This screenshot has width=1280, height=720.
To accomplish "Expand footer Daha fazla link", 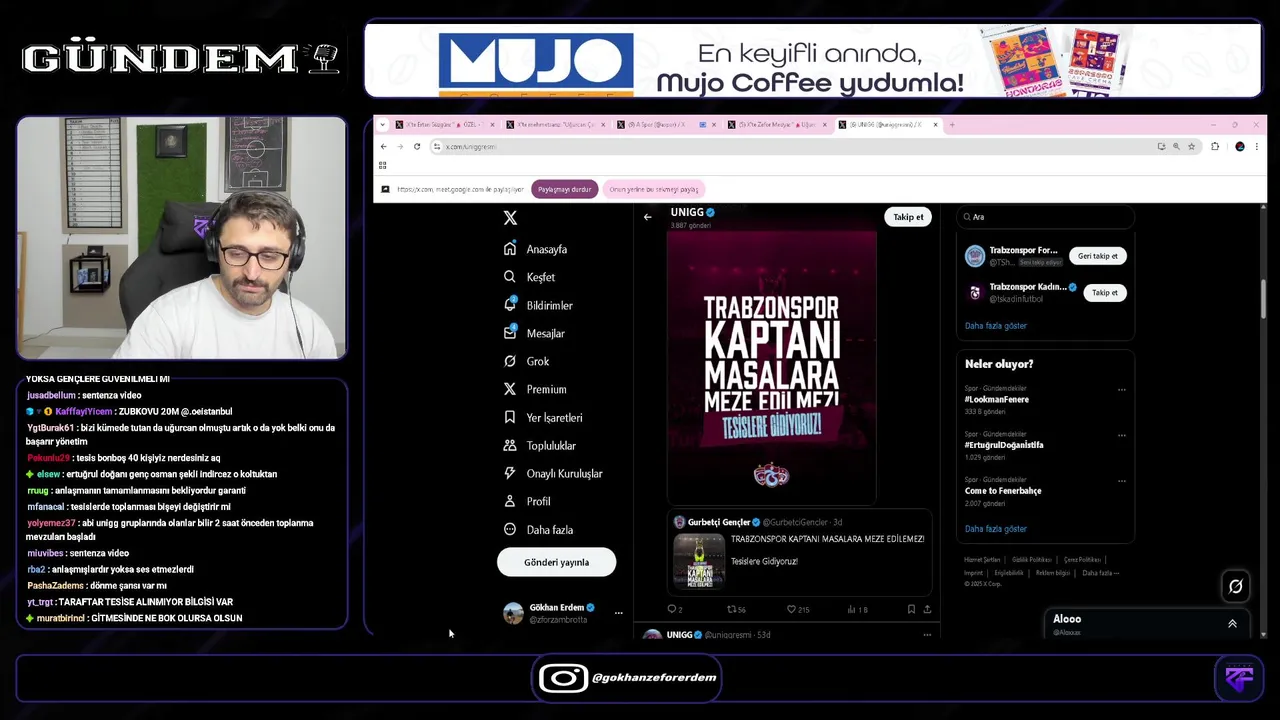I will (1100, 573).
